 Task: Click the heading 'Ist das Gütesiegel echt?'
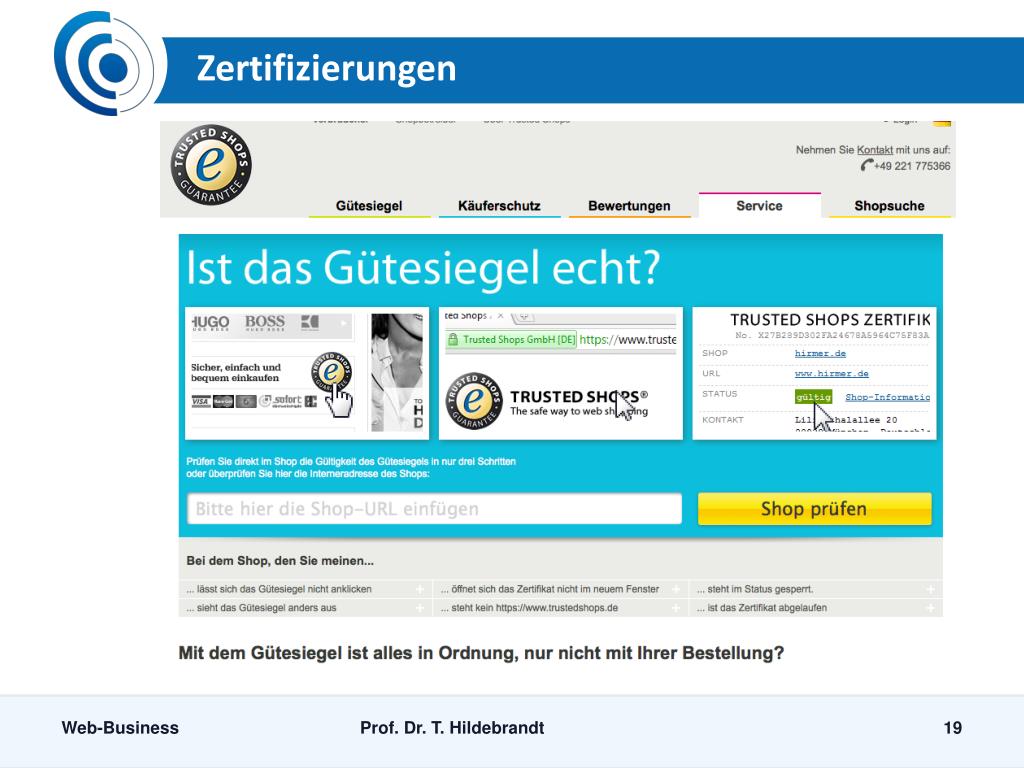(x=423, y=268)
